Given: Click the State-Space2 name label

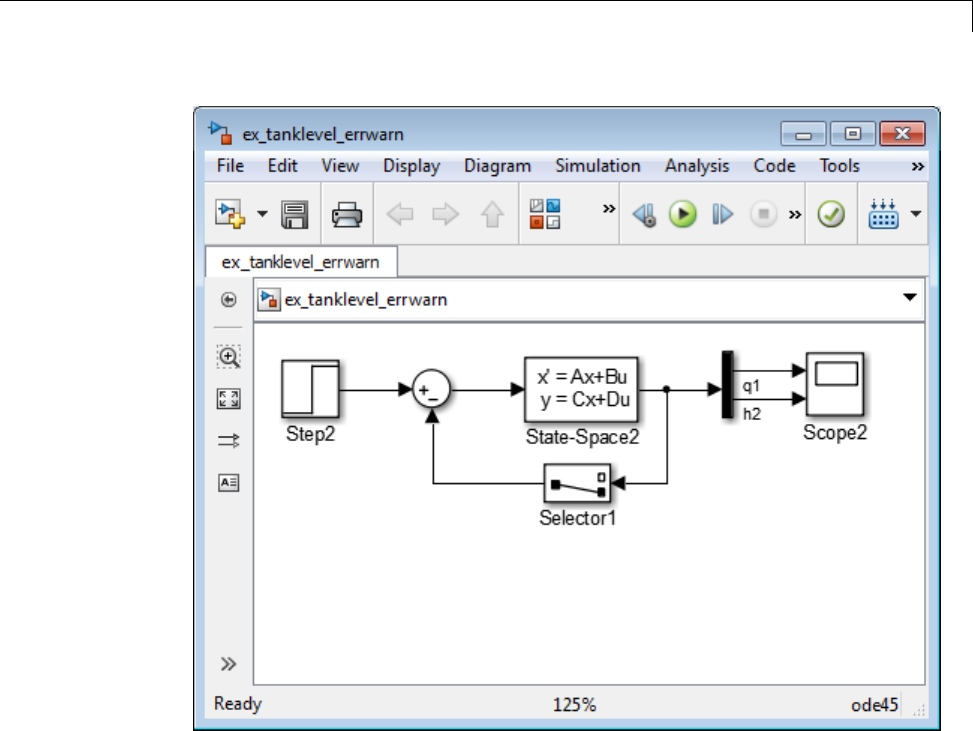Looking at the screenshot, I should click(582, 437).
